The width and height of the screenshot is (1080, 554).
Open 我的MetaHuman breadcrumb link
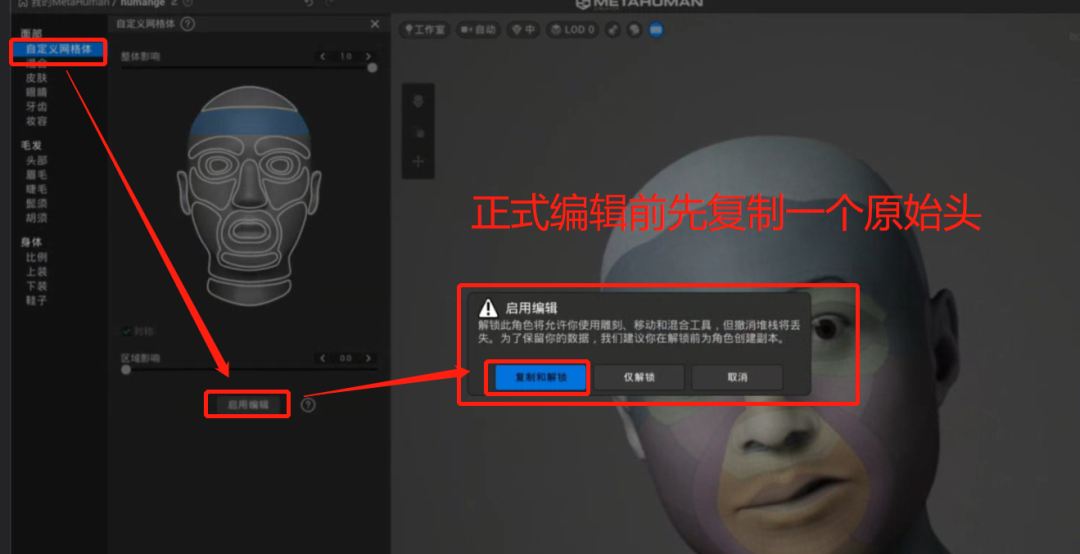click(x=69, y=3)
